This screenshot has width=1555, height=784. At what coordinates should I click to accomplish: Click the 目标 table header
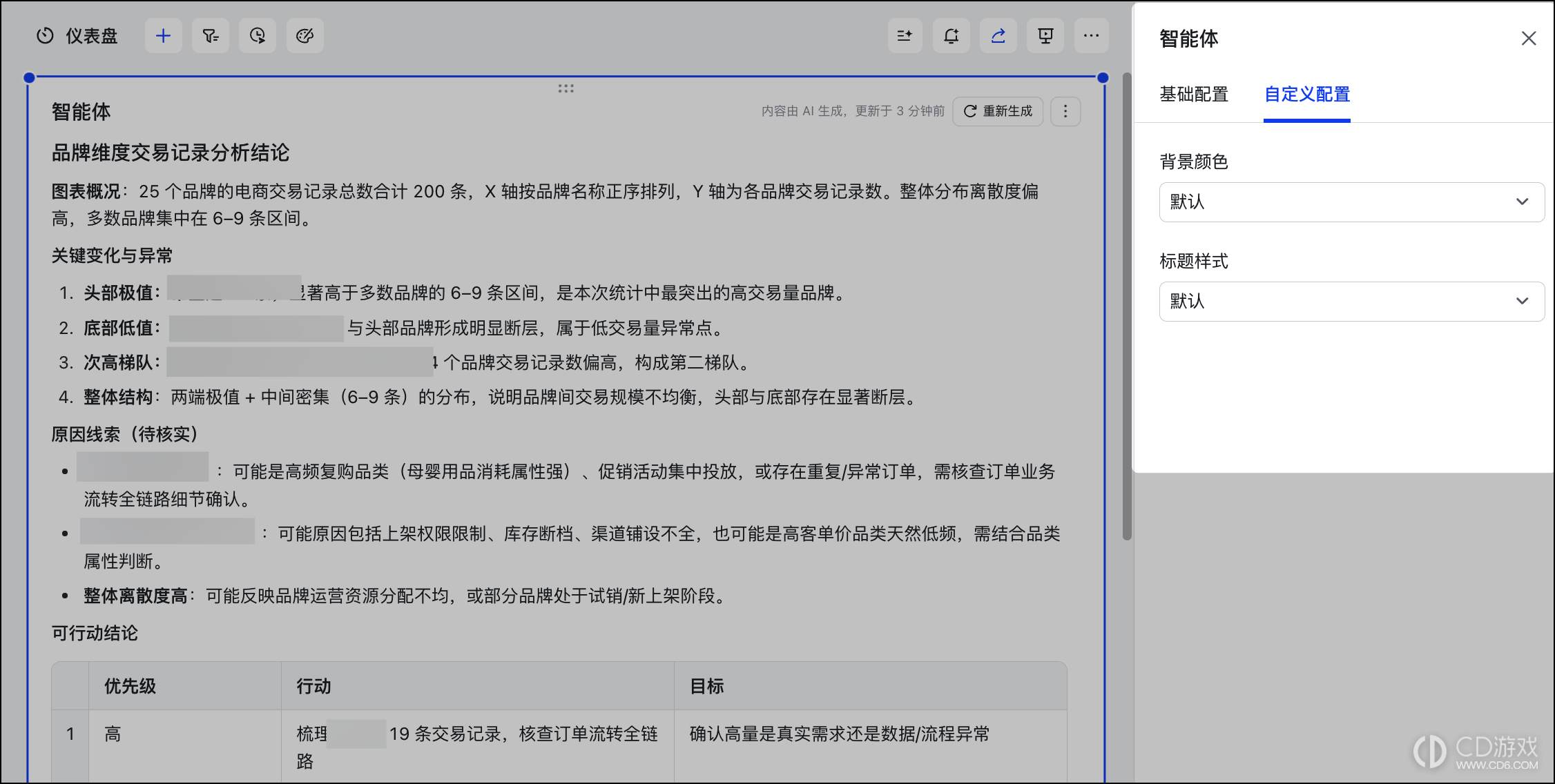click(707, 686)
